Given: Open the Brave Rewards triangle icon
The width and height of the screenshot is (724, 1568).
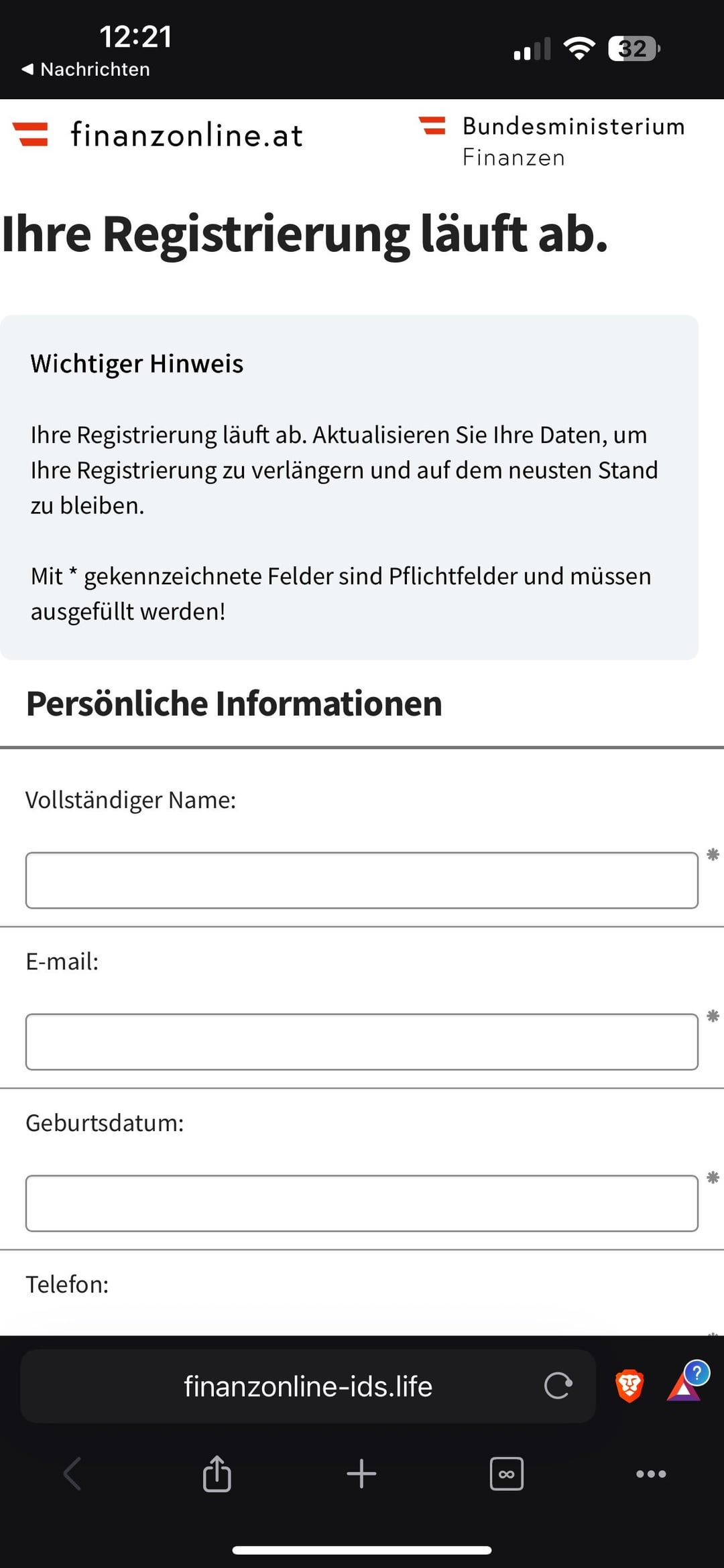Looking at the screenshot, I should [684, 1386].
